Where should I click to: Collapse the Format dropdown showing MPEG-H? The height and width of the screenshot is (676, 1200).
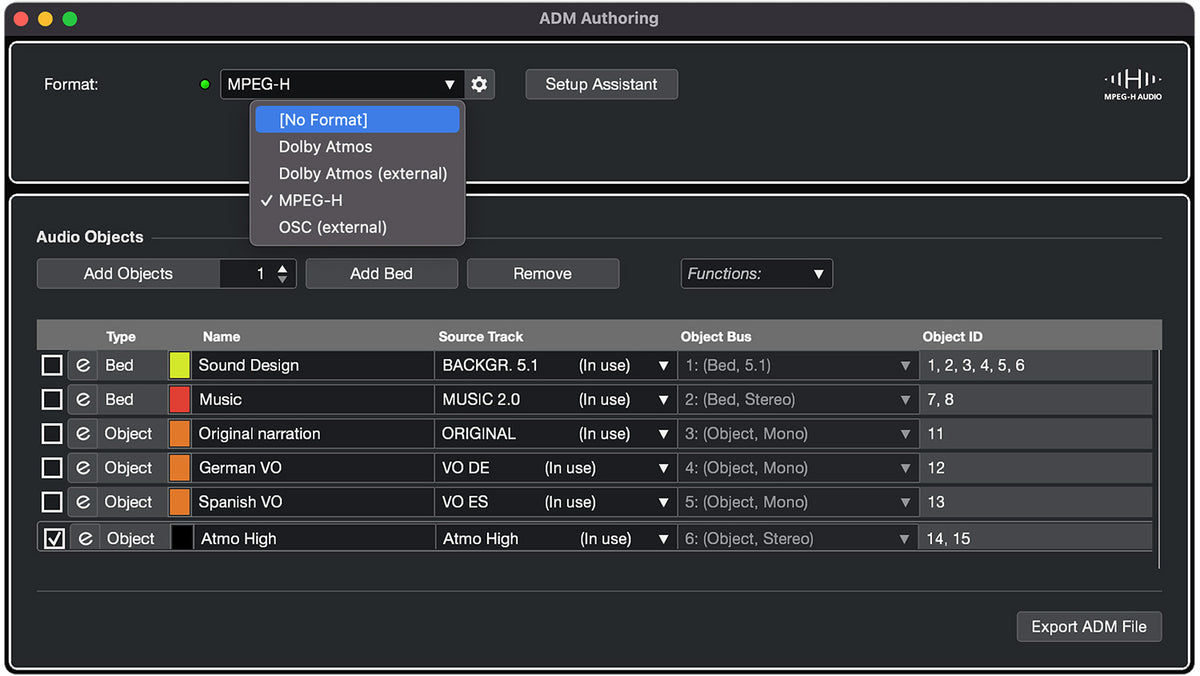coord(342,84)
